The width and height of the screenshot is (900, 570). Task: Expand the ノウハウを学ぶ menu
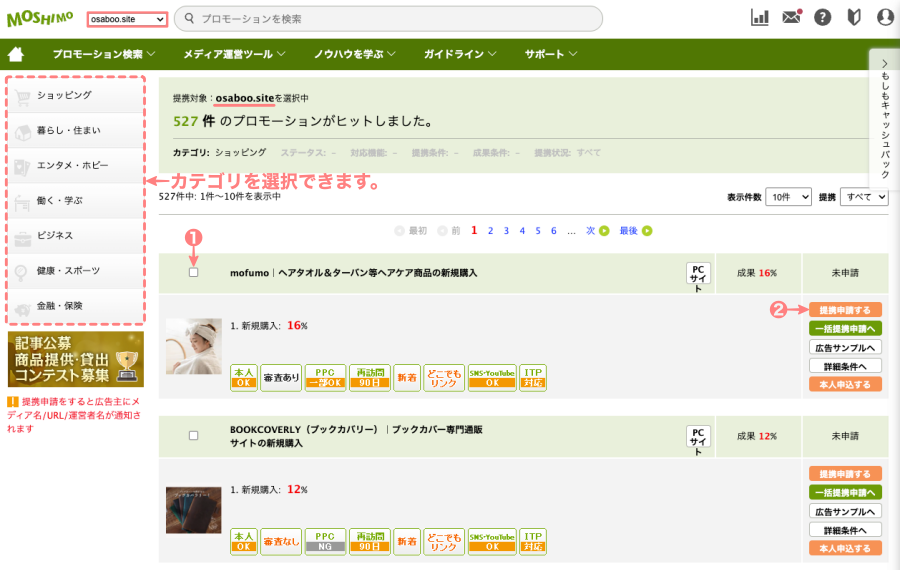(354, 54)
